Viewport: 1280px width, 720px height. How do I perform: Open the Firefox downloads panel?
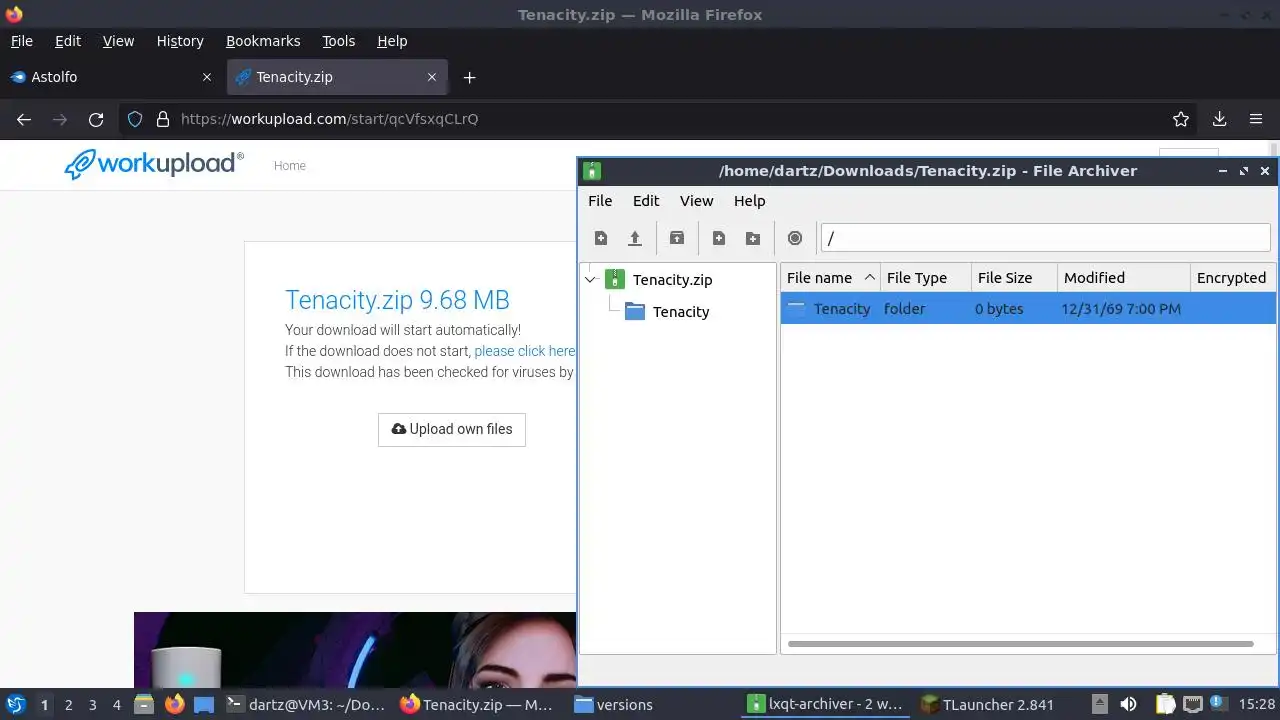click(x=1219, y=119)
